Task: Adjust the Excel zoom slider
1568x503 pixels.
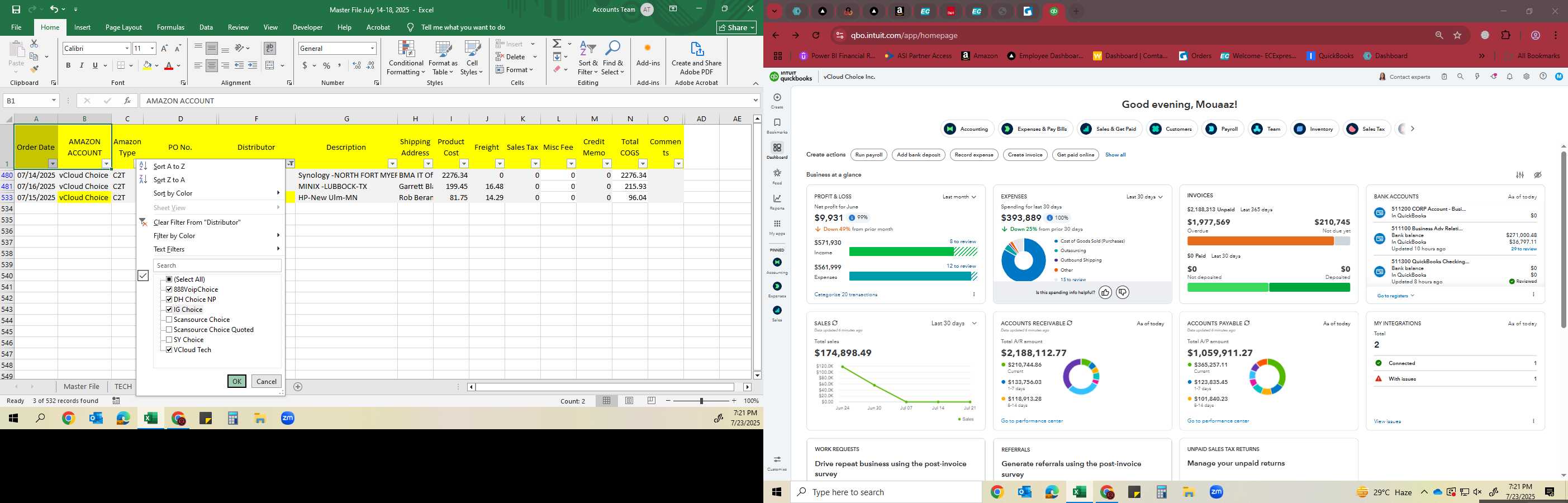Action: click(701, 401)
